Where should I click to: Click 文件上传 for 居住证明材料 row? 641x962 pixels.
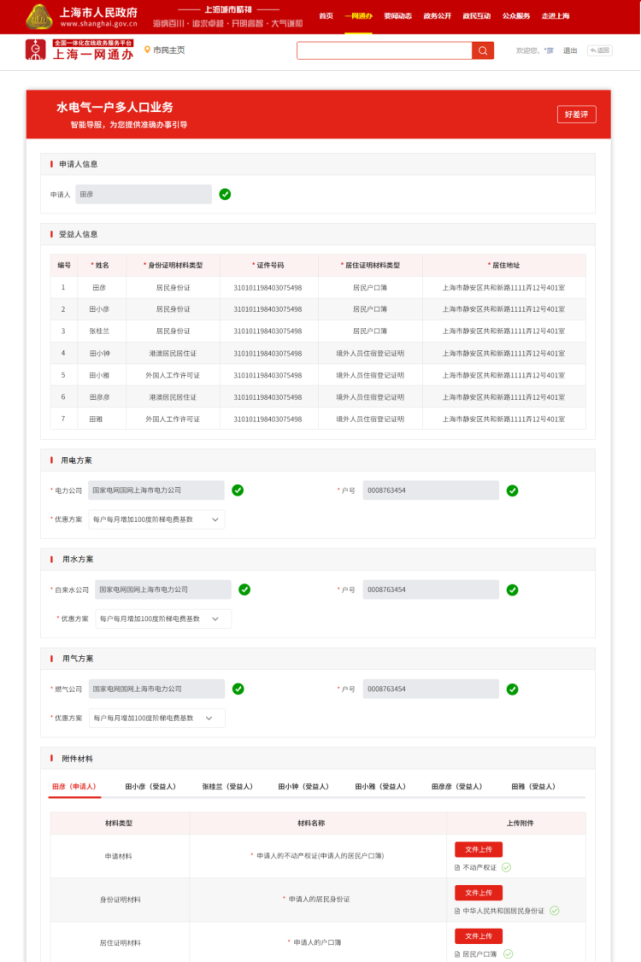pos(478,936)
